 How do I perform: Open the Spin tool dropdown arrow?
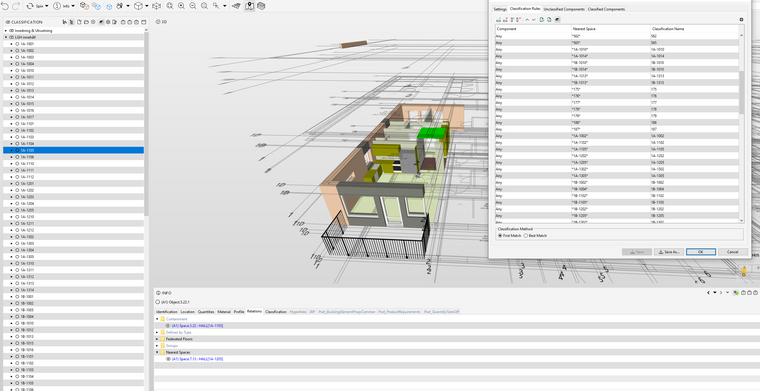click(47, 6)
